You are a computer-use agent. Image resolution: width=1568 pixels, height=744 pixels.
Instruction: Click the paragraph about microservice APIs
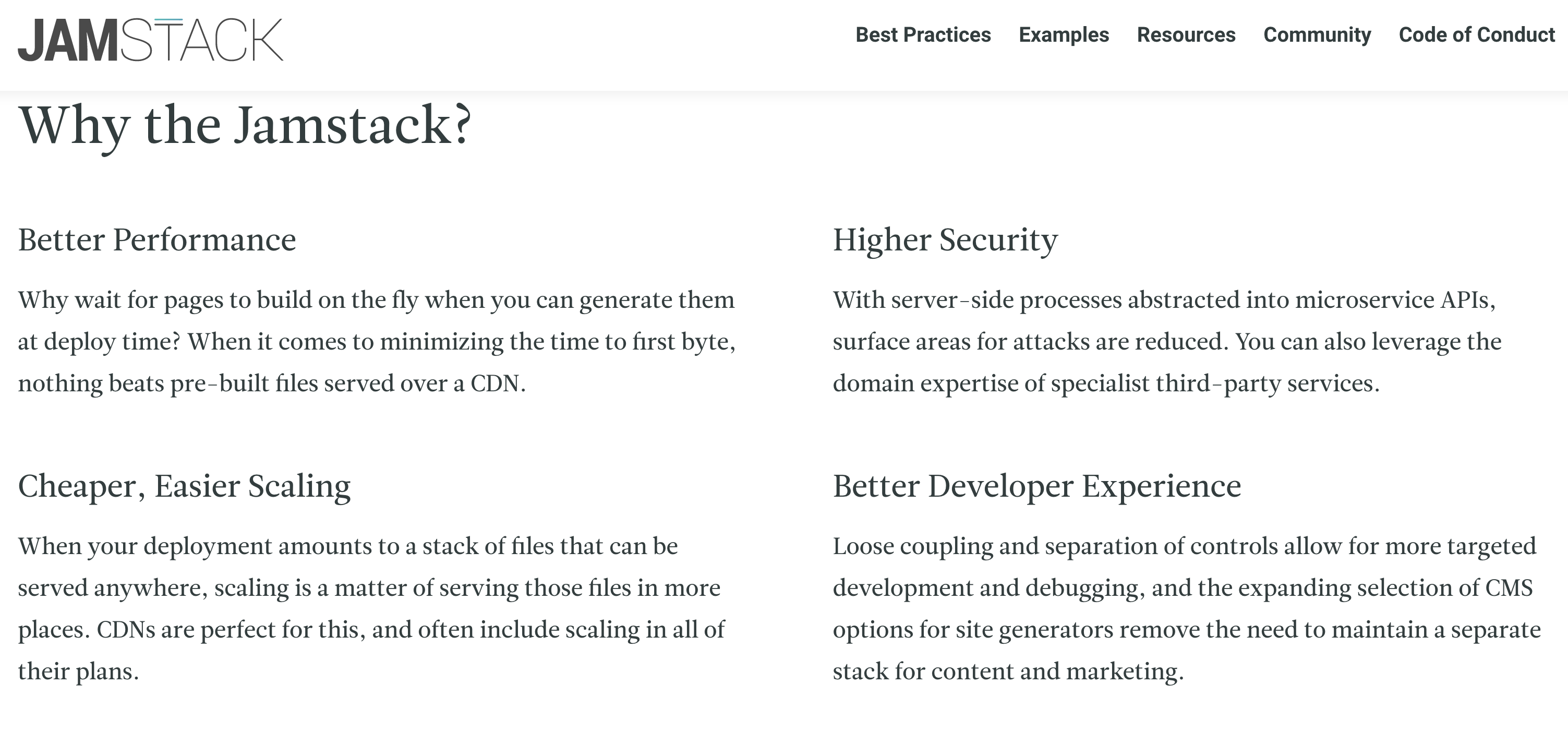pyautogui.click(x=1166, y=342)
